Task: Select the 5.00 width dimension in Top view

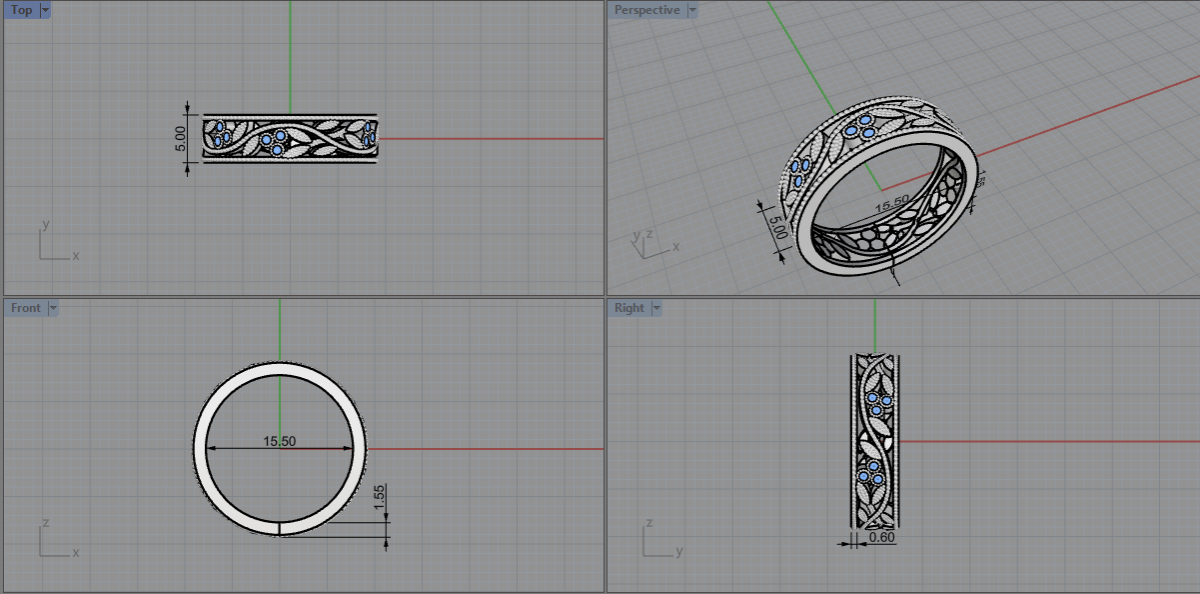Action: coord(180,136)
